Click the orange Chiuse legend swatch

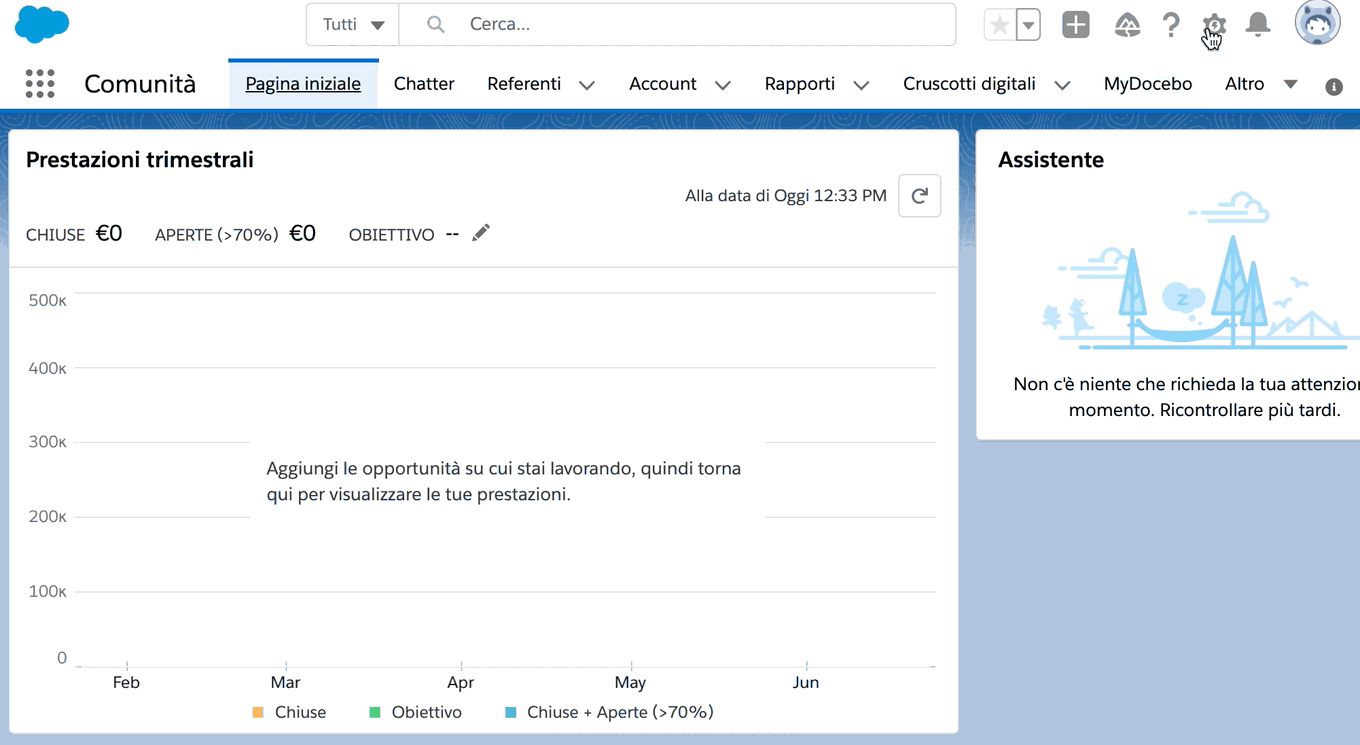pyautogui.click(x=258, y=713)
